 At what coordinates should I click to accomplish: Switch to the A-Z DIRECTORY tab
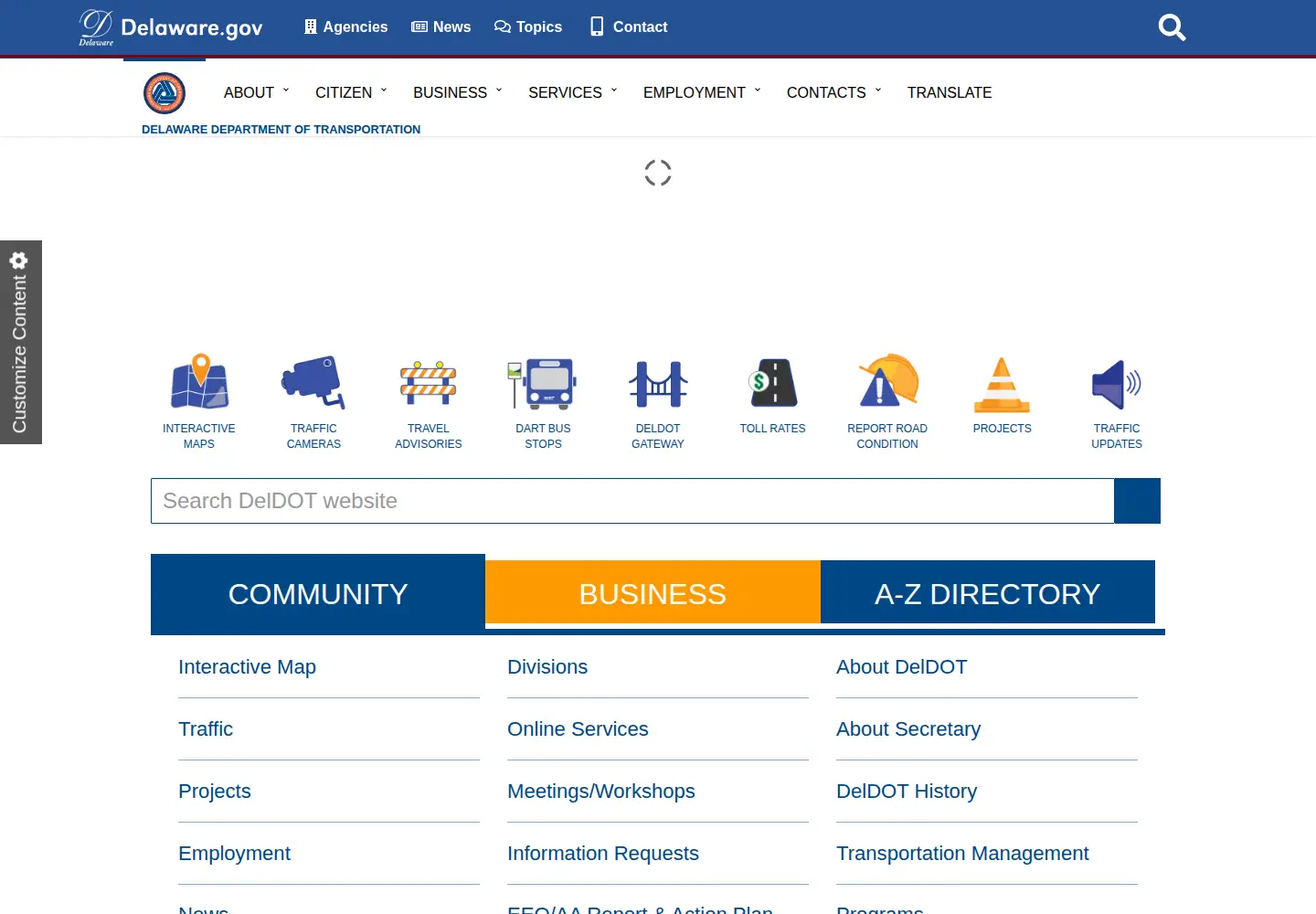(988, 592)
